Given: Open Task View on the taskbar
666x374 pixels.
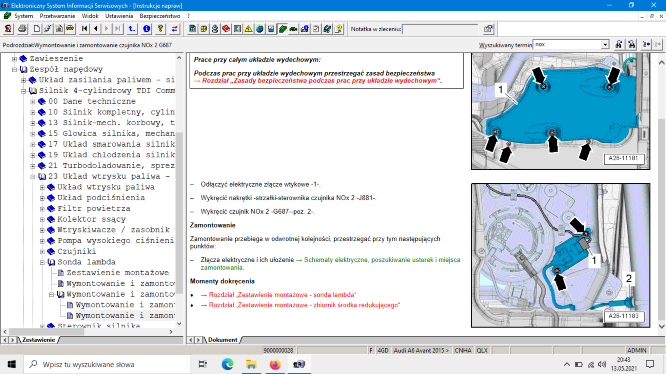Looking at the screenshot, I should [x=203, y=364].
